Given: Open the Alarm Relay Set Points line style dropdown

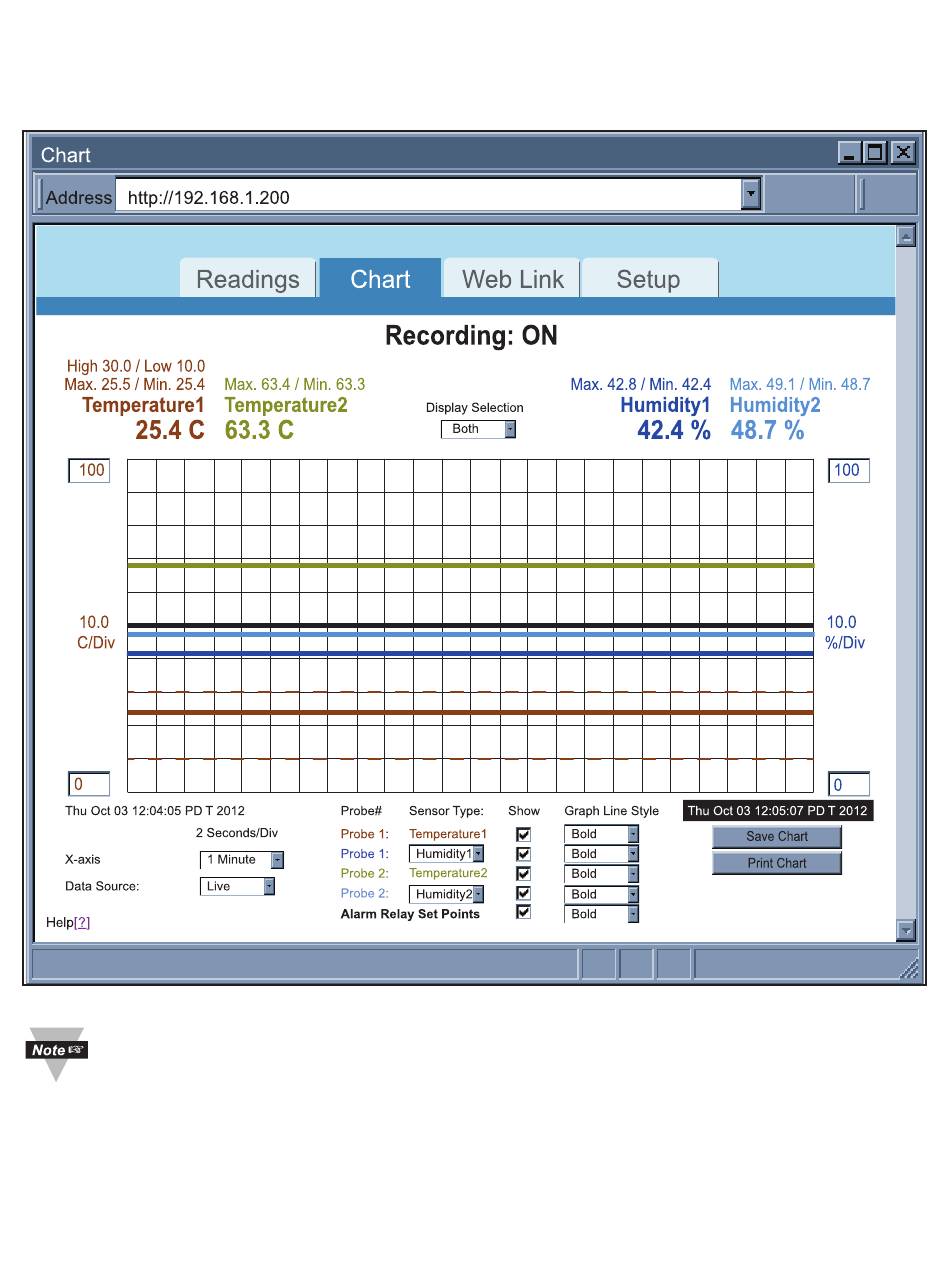Looking at the screenshot, I should pyautogui.click(x=601, y=914).
